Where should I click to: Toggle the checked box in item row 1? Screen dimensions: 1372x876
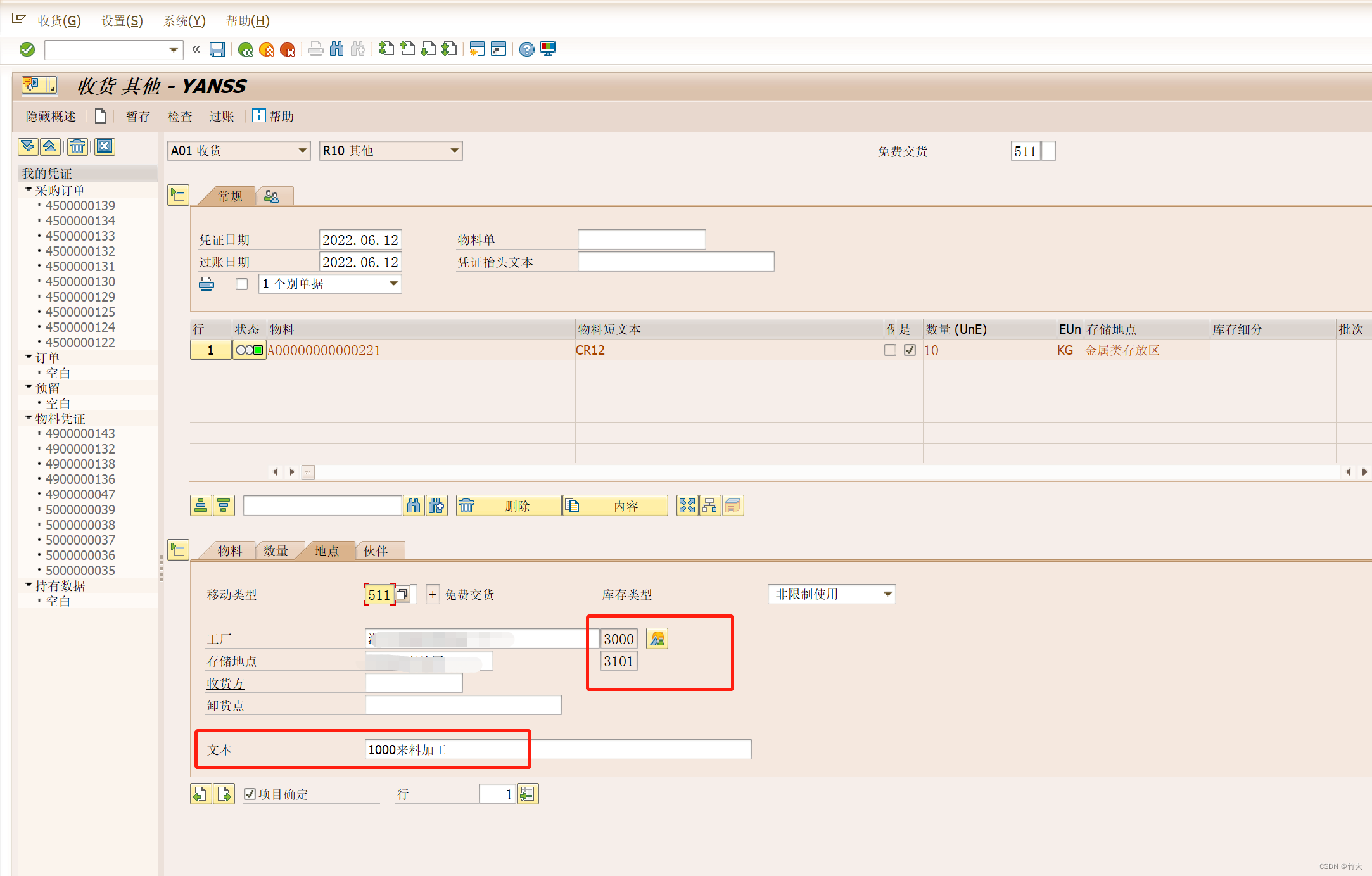point(910,350)
